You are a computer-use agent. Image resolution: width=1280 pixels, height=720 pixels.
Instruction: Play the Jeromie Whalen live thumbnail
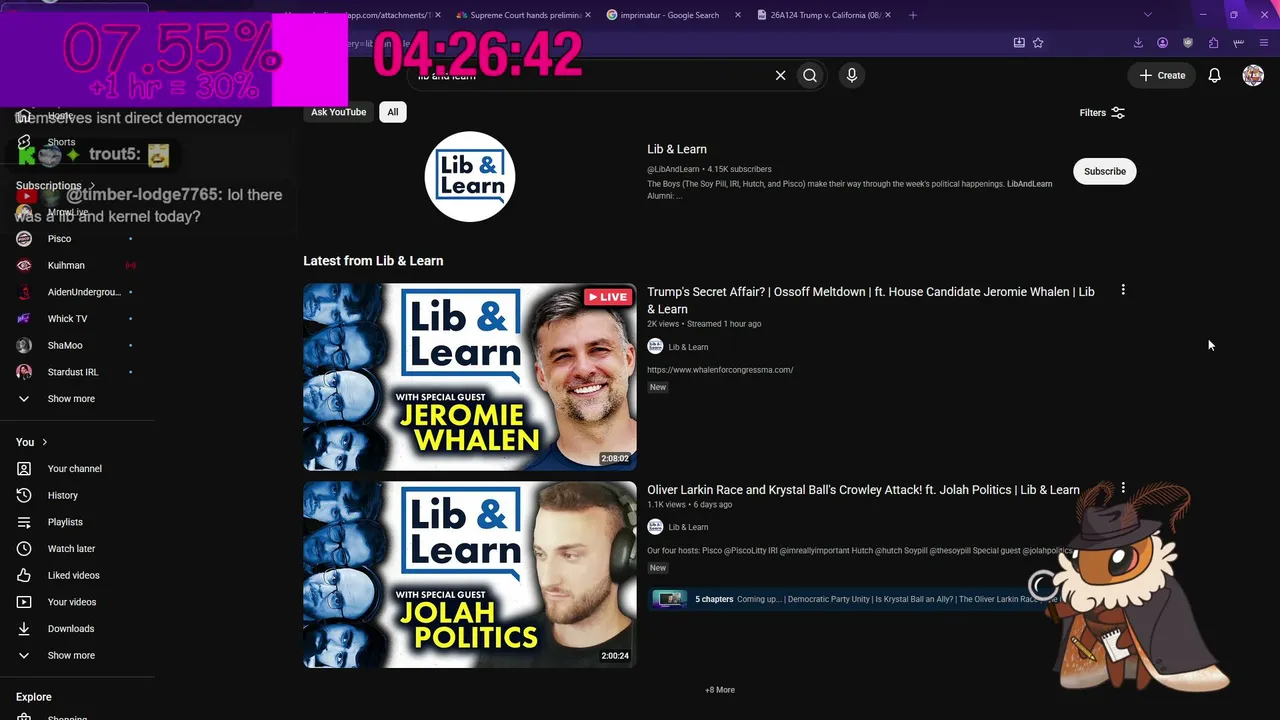pos(470,377)
